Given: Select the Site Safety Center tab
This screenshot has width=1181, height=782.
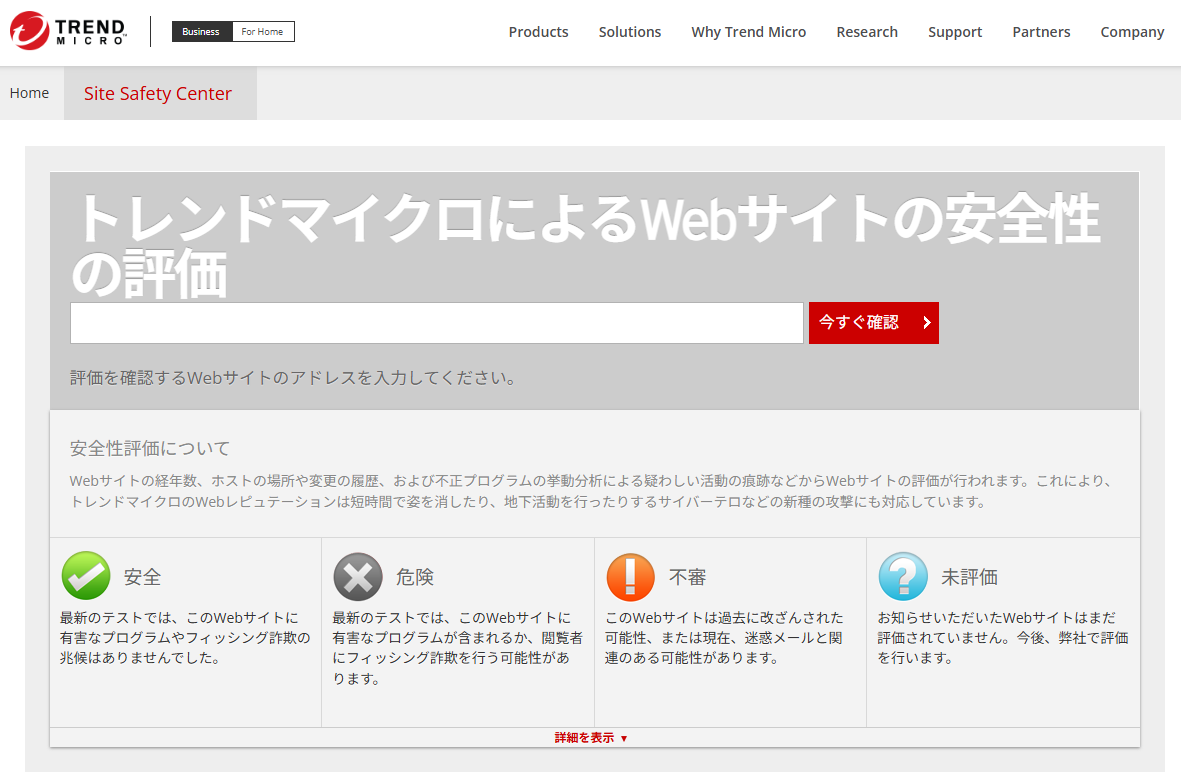Looking at the screenshot, I should point(160,93).
